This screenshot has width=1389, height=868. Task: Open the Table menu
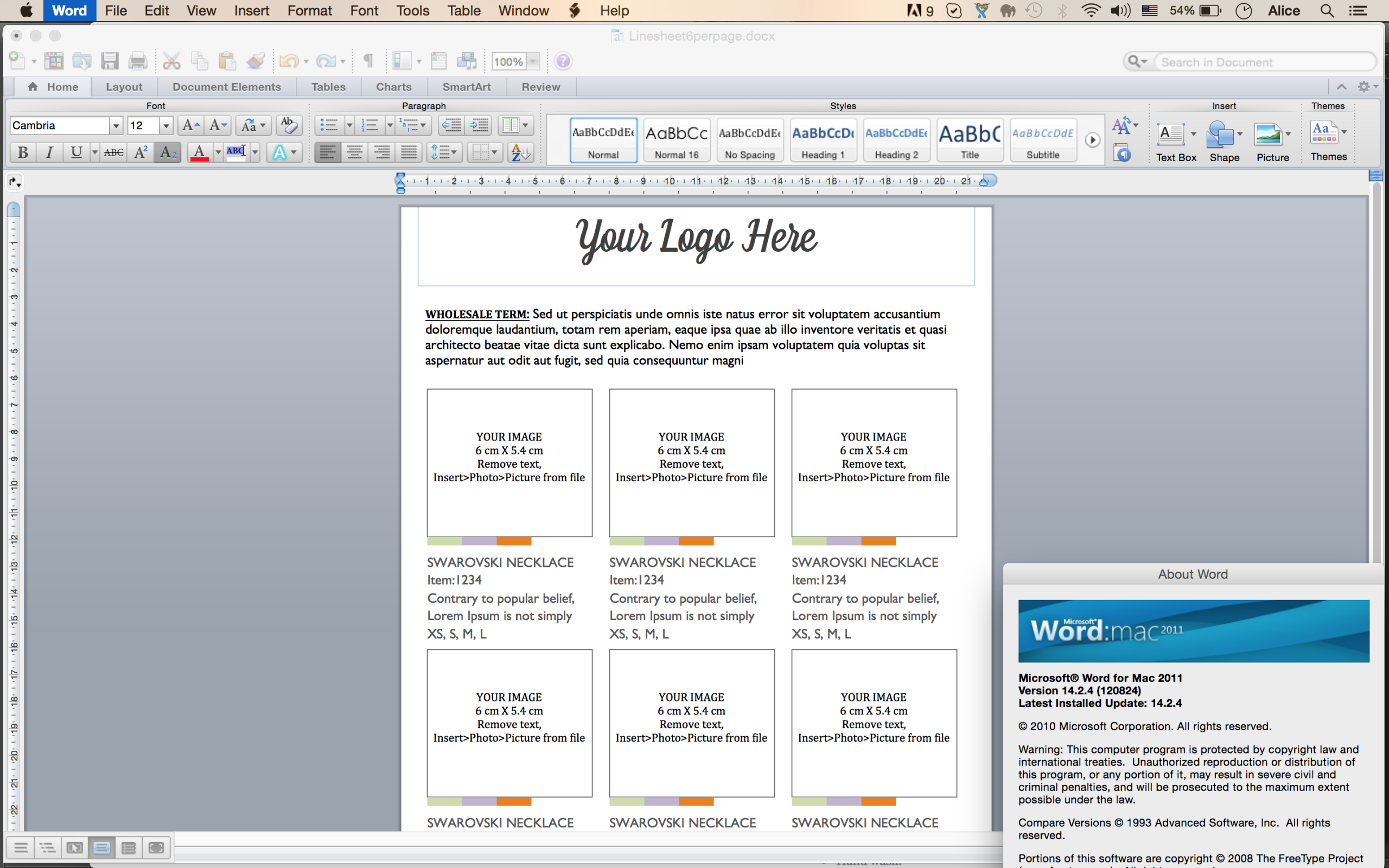(x=464, y=11)
